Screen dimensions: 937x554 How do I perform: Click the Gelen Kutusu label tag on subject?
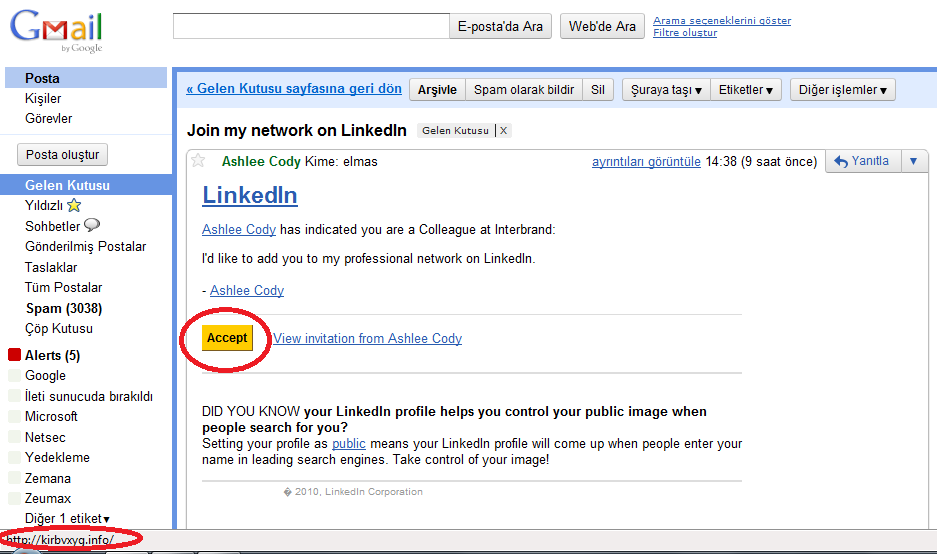455,131
